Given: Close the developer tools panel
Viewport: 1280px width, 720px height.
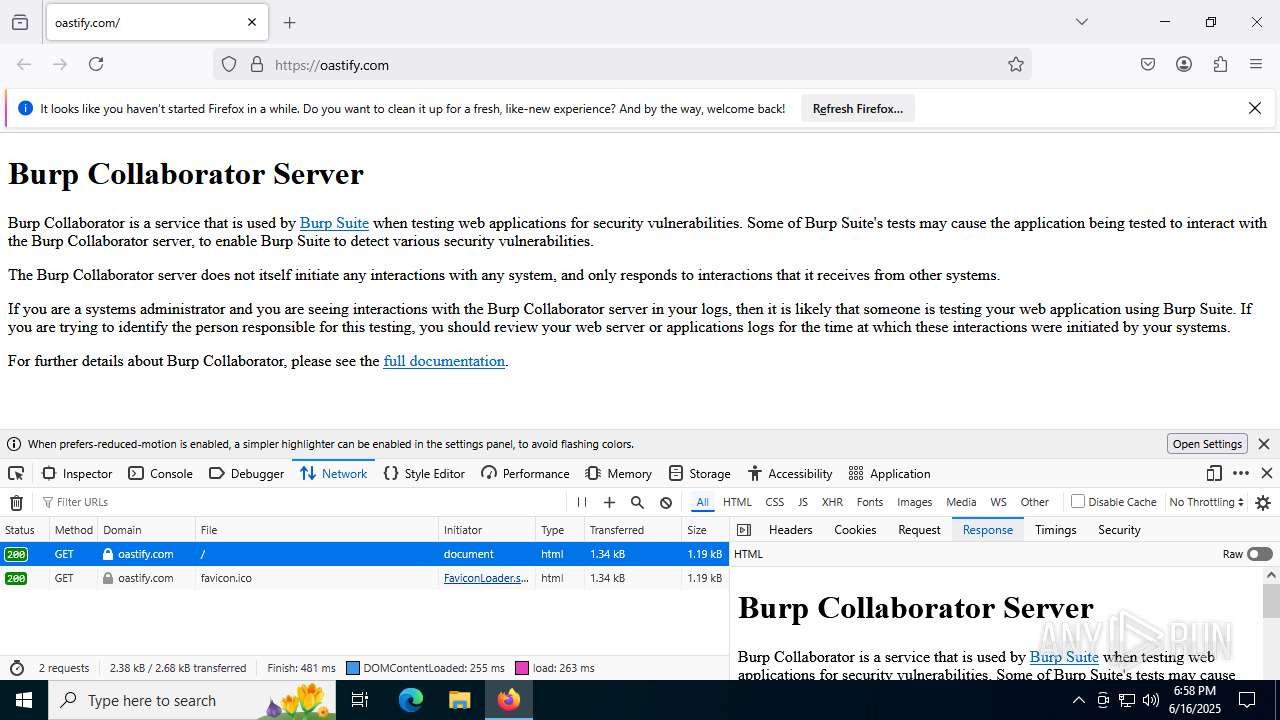Looking at the screenshot, I should click(1267, 473).
